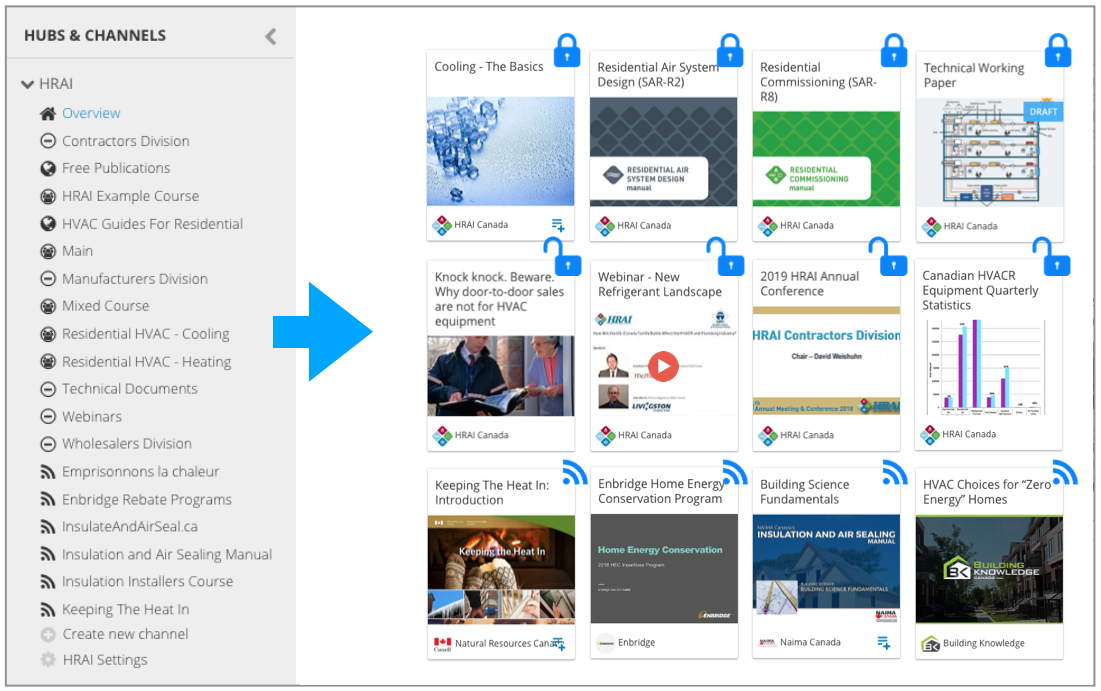Click Building Knowledge publisher name
1101x691 pixels.
click(x=984, y=643)
